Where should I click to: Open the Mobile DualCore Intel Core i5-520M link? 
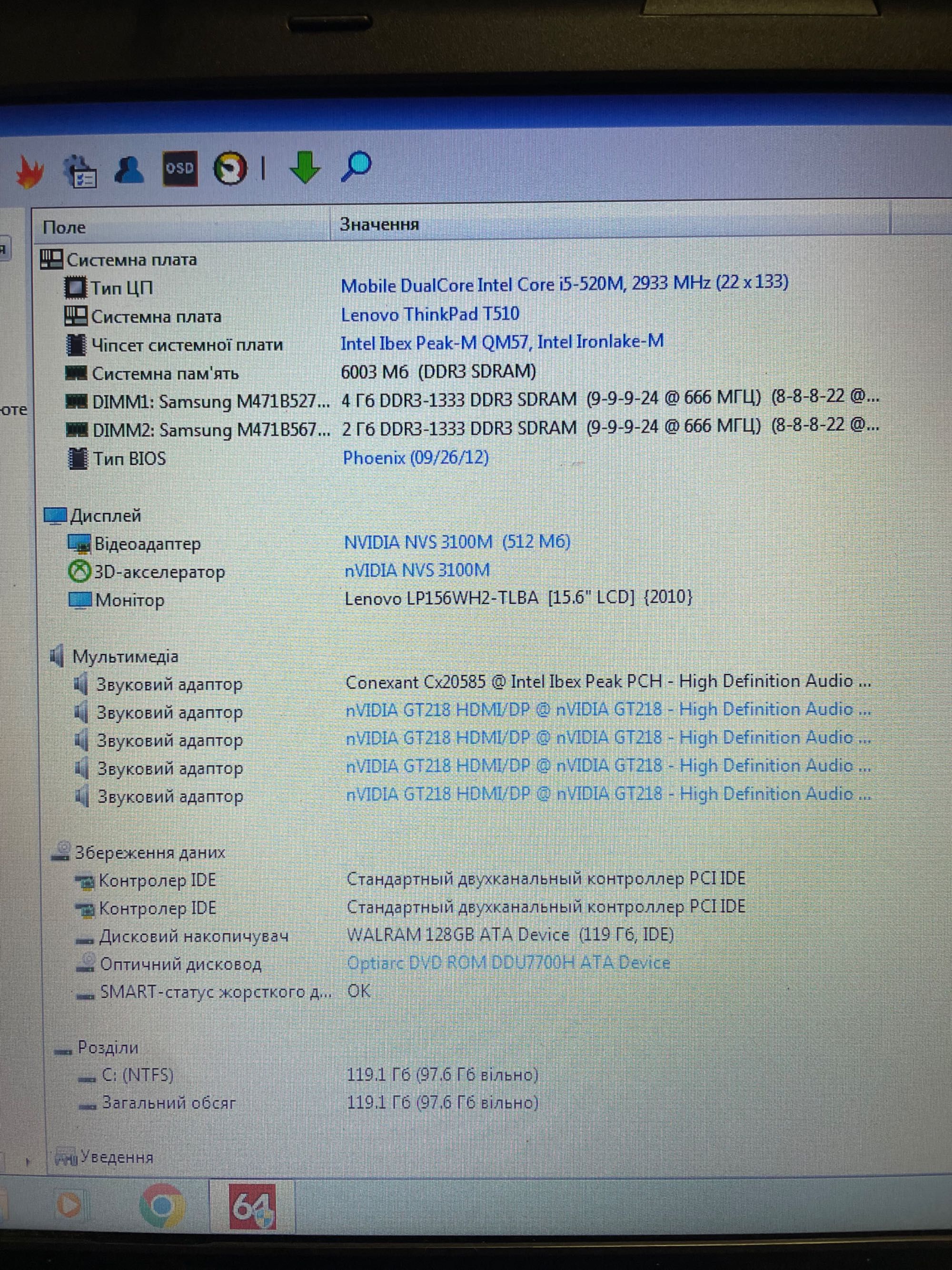[564, 284]
